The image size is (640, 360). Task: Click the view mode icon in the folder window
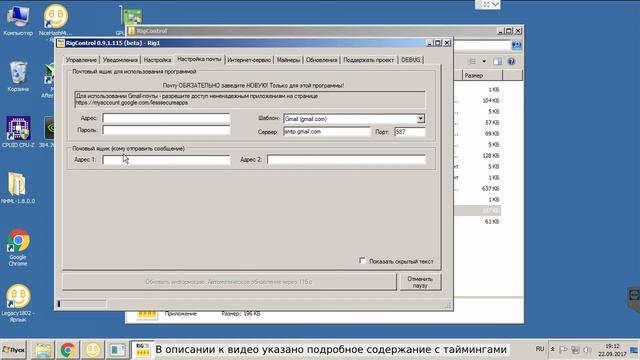pyautogui.click(x=472, y=61)
